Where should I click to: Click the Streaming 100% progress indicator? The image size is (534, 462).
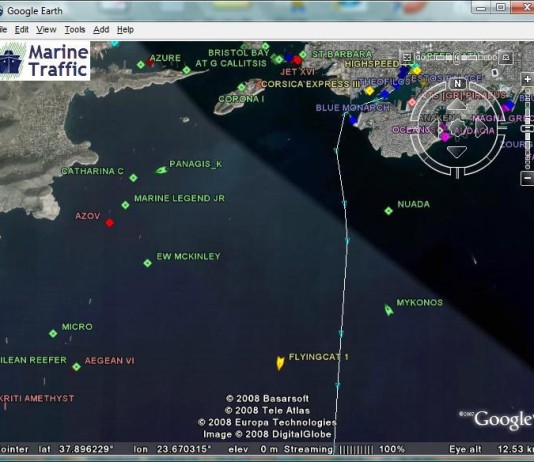344,449
